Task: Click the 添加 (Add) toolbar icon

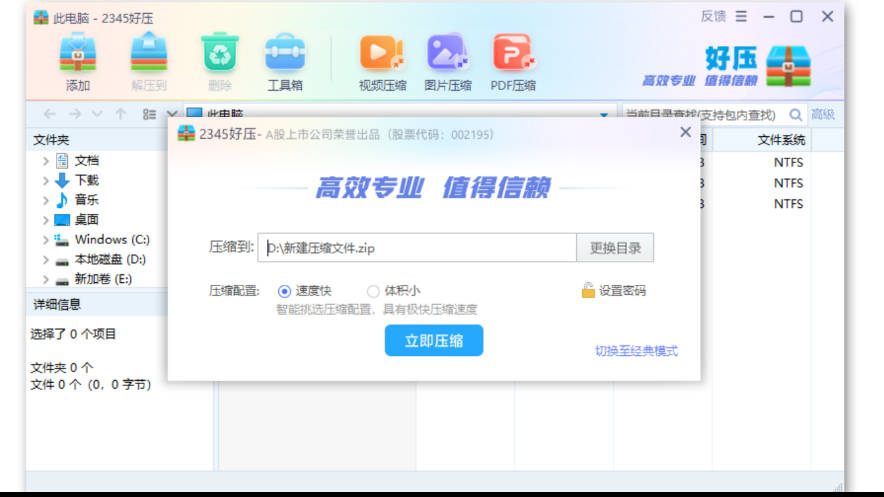Action: pyautogui.click(x=78, y=53)
